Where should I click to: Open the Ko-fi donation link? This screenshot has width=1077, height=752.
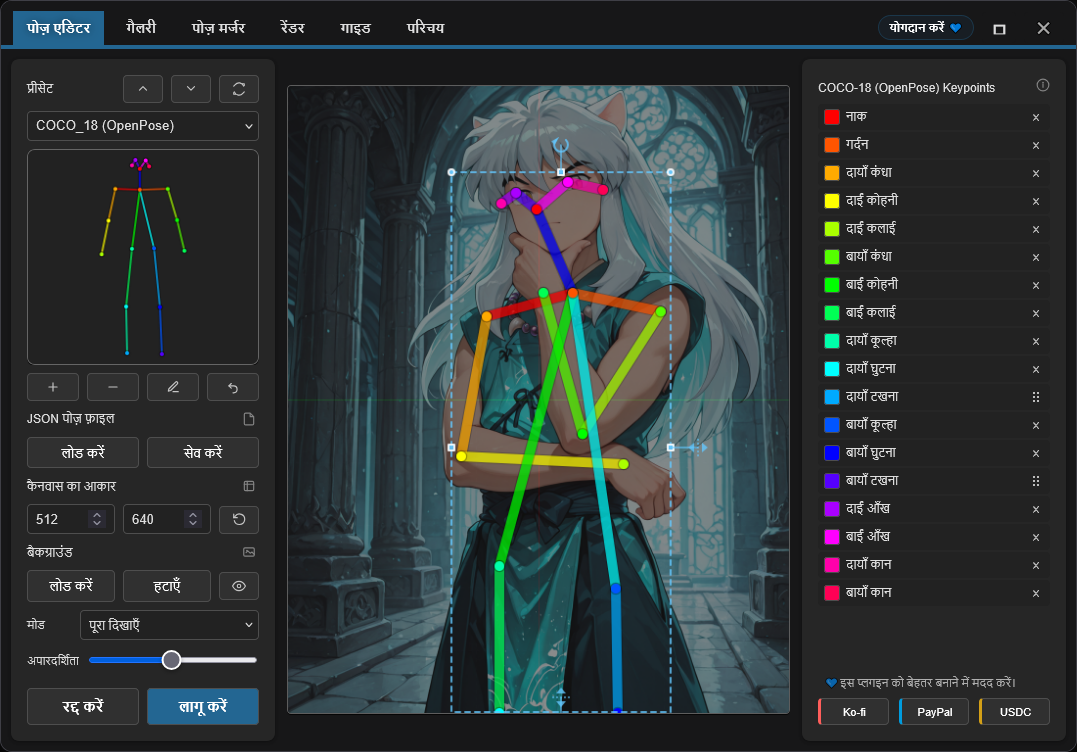854,712
